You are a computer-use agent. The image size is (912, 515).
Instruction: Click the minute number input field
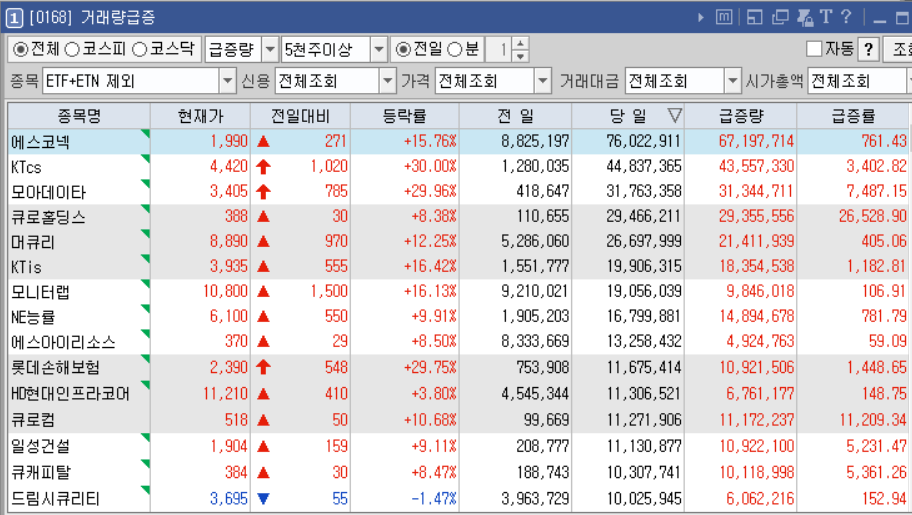coord(499,49)
